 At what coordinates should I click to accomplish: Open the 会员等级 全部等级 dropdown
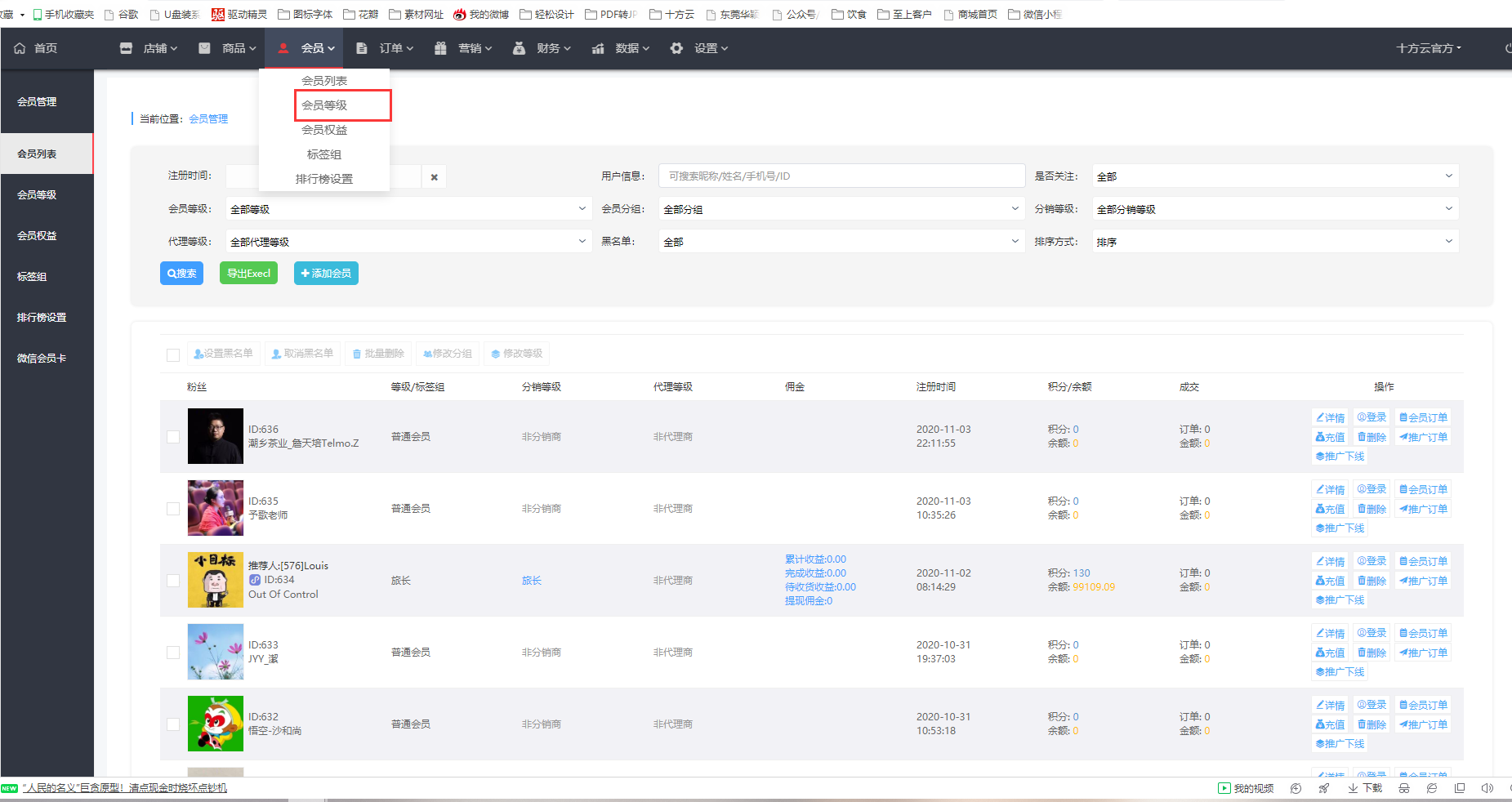408,209
